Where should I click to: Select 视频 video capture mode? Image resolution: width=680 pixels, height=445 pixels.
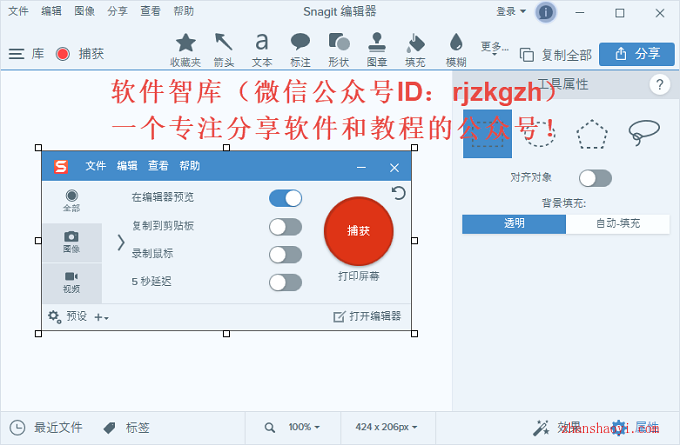(x=72, y=283)
